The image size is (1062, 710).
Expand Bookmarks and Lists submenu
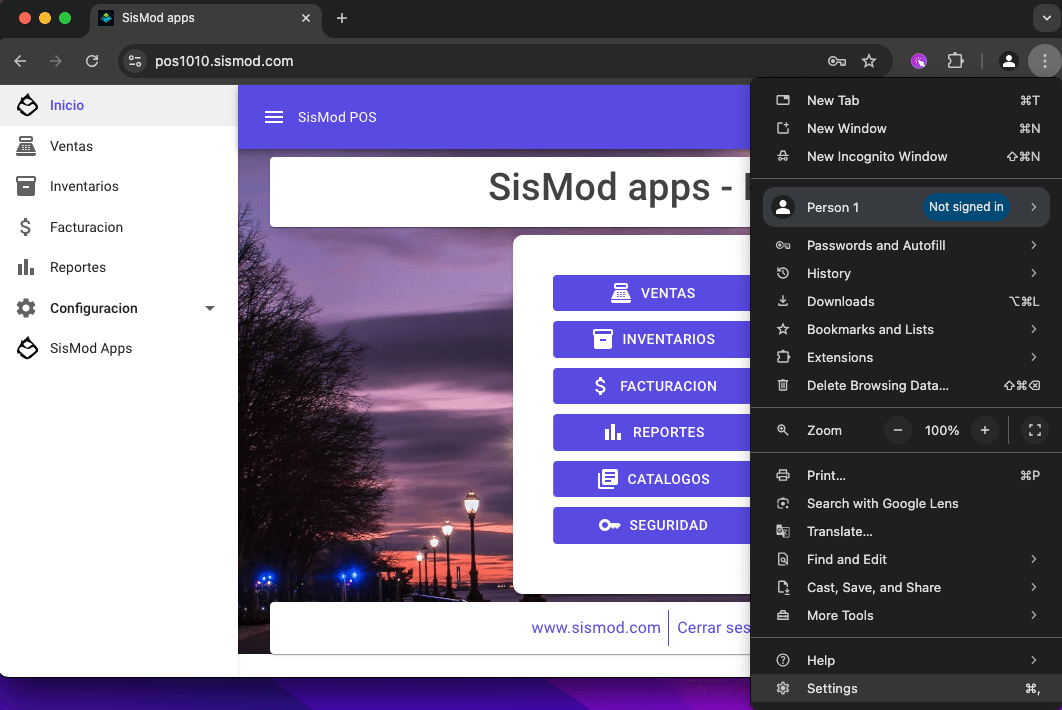(1034, 329)
